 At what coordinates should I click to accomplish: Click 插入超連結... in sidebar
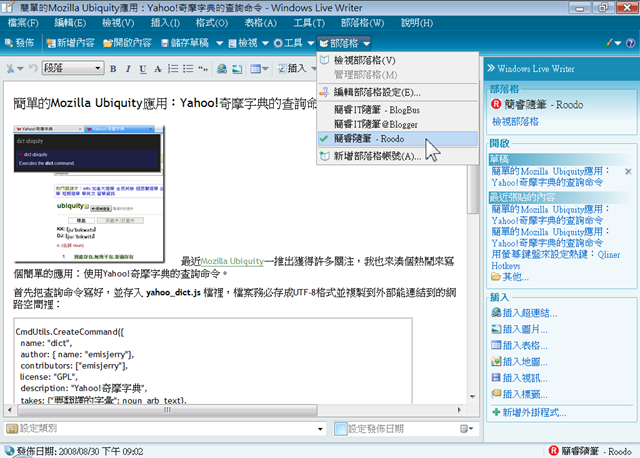(x=524, y=313)
